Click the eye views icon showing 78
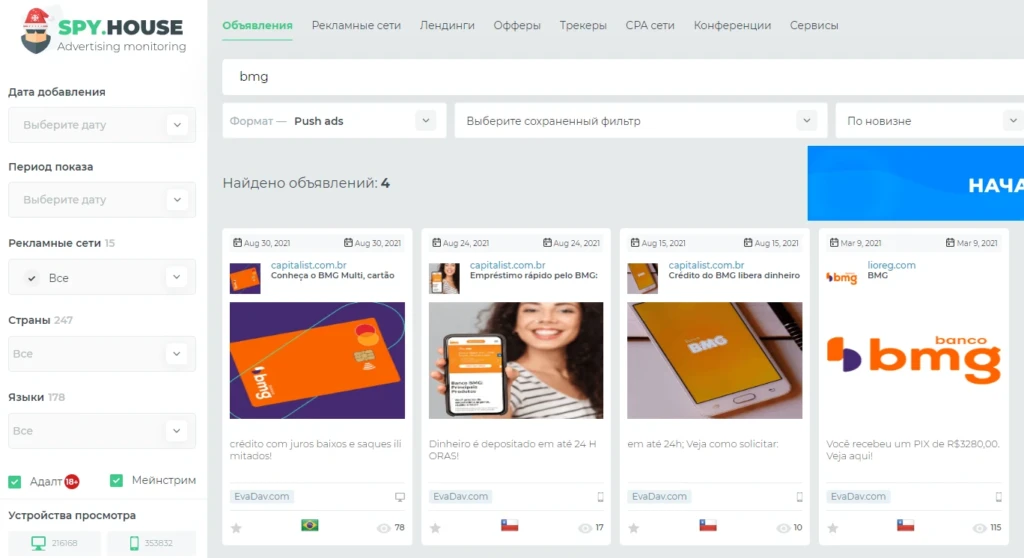This screenshot has width=1024, height=558. 383,528
